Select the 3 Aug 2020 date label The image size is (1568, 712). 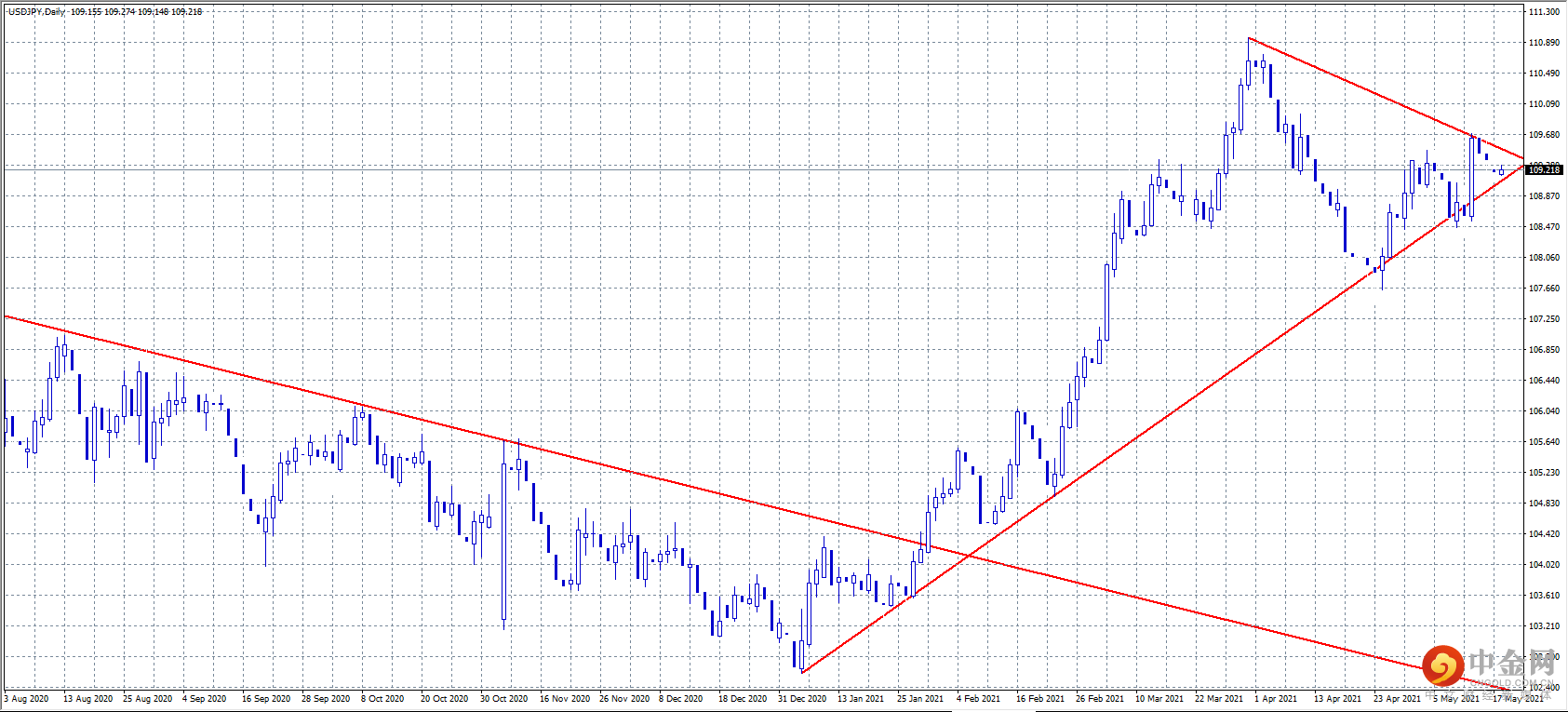click(27, 699)
